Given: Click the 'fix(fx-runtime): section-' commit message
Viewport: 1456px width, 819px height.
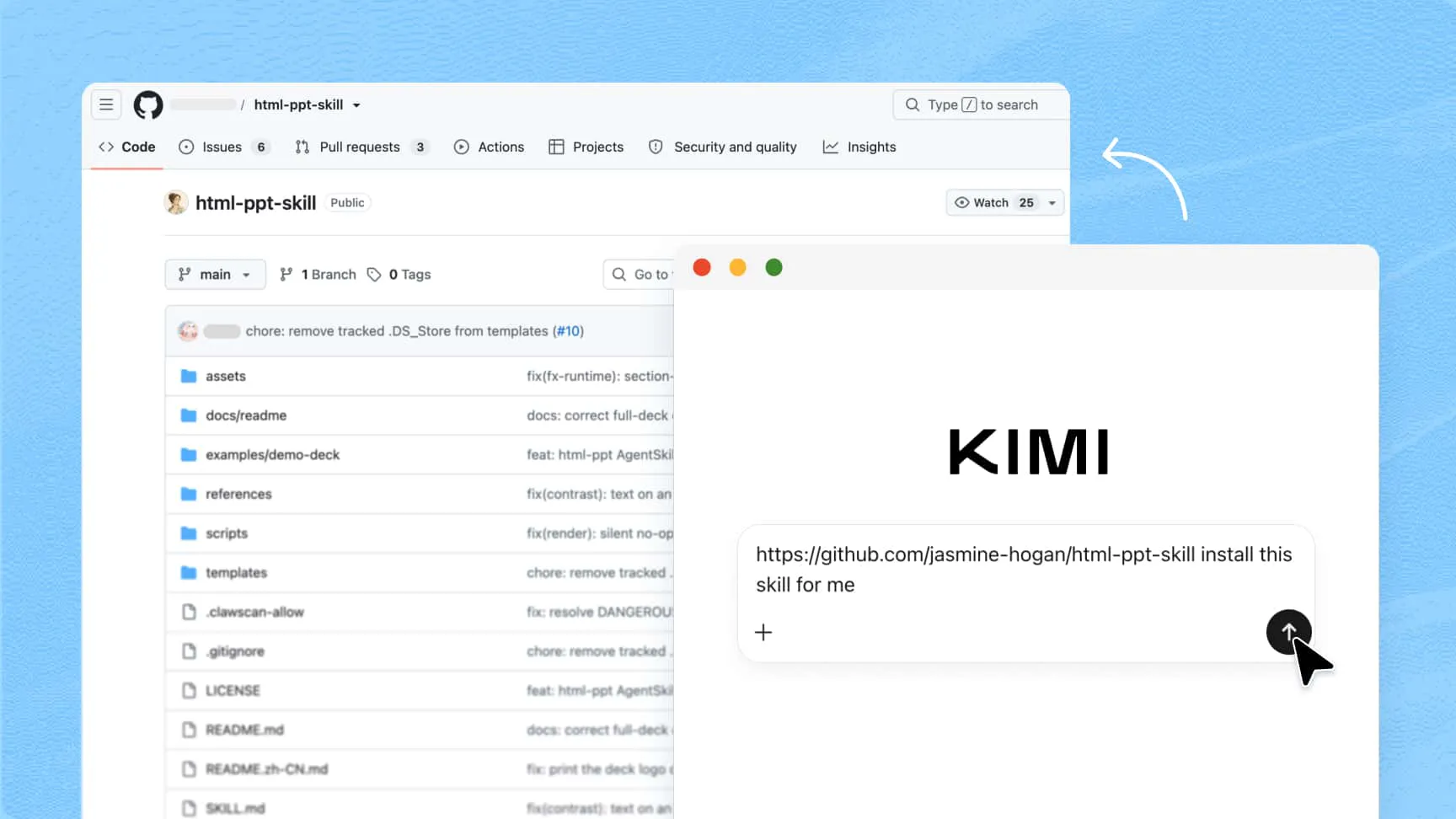Looking at the screenshot, I should pyautogui.click(x=600, y=376).
